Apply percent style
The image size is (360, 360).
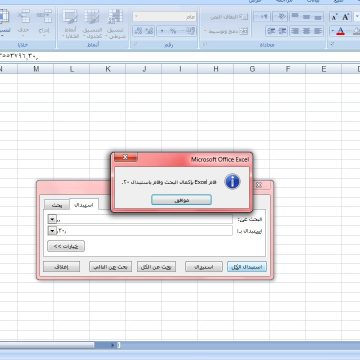(173, 31)
